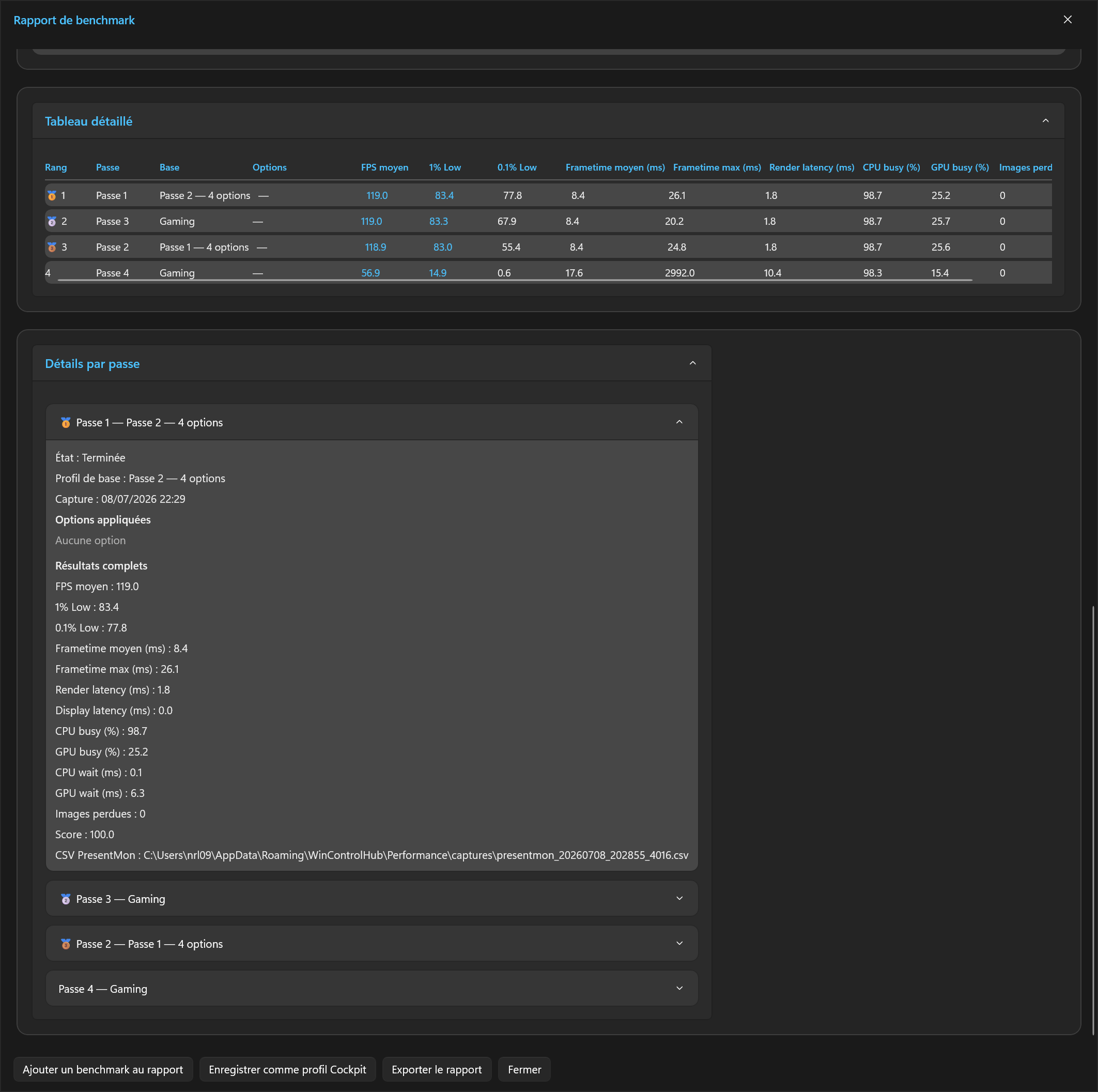The image size is (1098, 1092).
Task: Expand the Passe 2 — Passe 1 — 4 options panel
Action: pyautogui.click(x=679, y=943)
